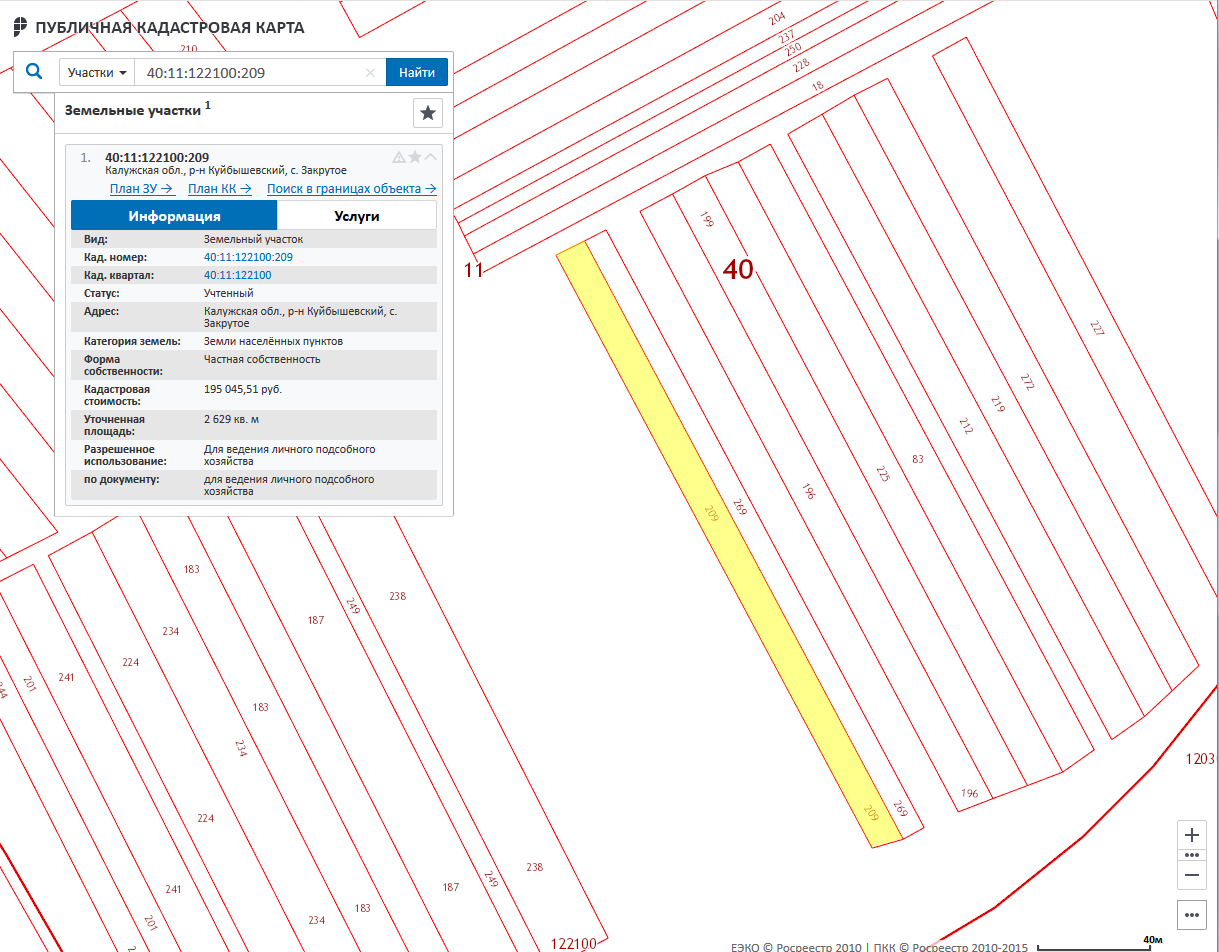This screenshot has height=952, width=1219.
Task: Click the Rosreestr logo in header
Action: 20,27
